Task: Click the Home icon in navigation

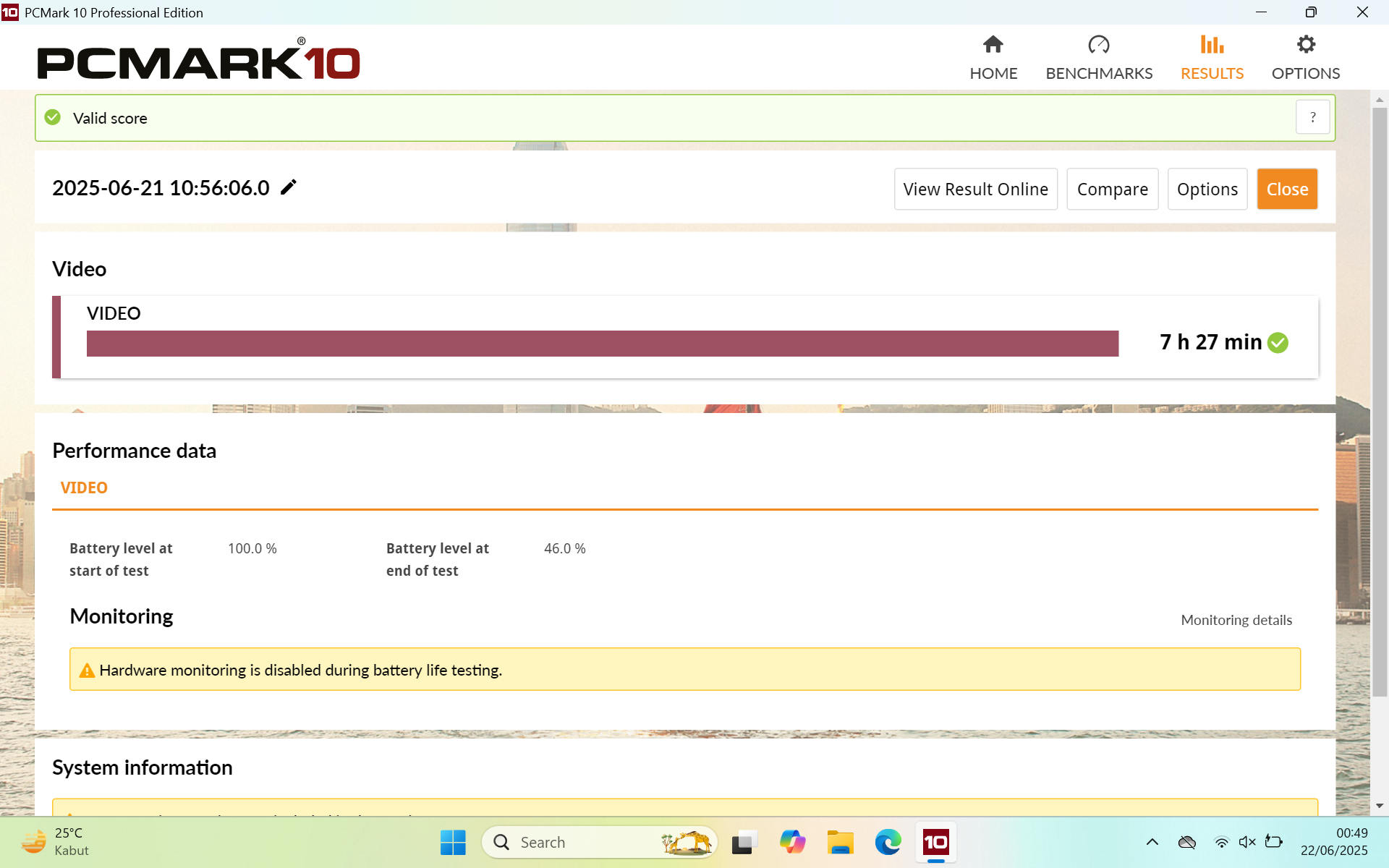Action: coord(993,45)
